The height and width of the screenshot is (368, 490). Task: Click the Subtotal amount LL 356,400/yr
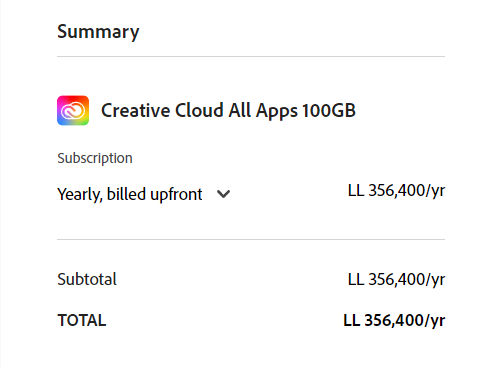(396, 280)
